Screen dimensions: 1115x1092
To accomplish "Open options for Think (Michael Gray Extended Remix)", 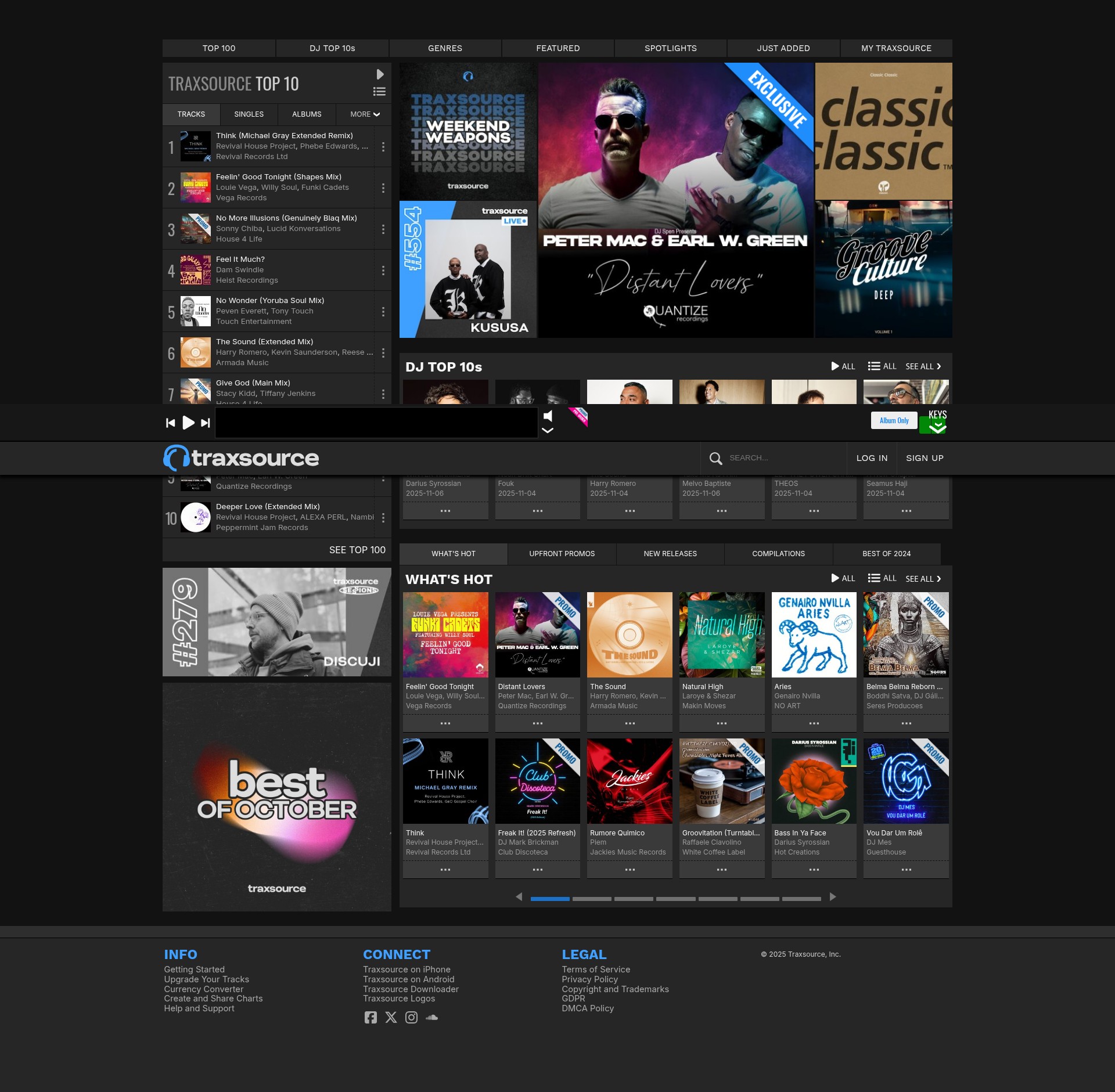I will (x=383, y=147).
